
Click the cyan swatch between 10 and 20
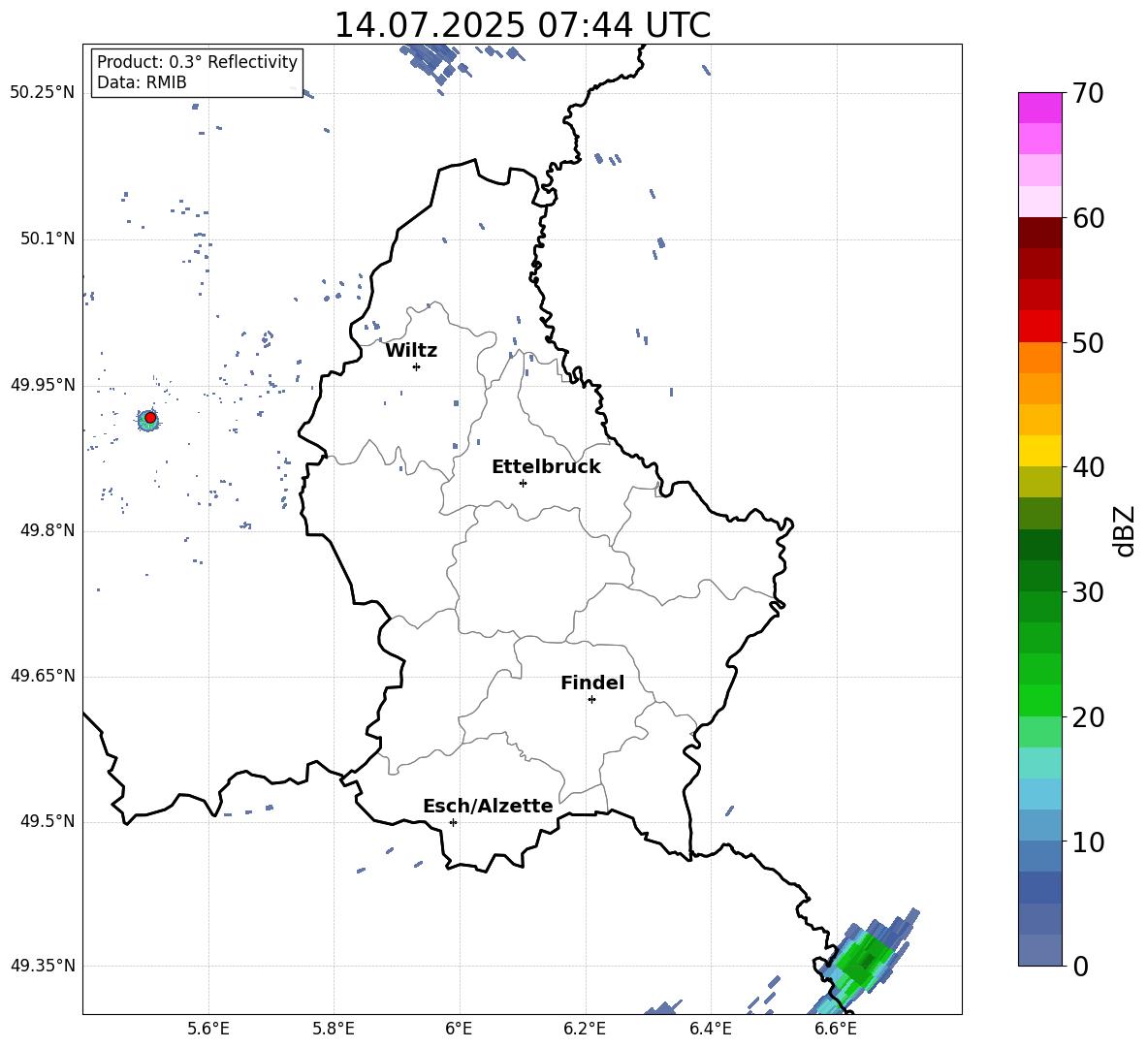[x=1039, y=794]
